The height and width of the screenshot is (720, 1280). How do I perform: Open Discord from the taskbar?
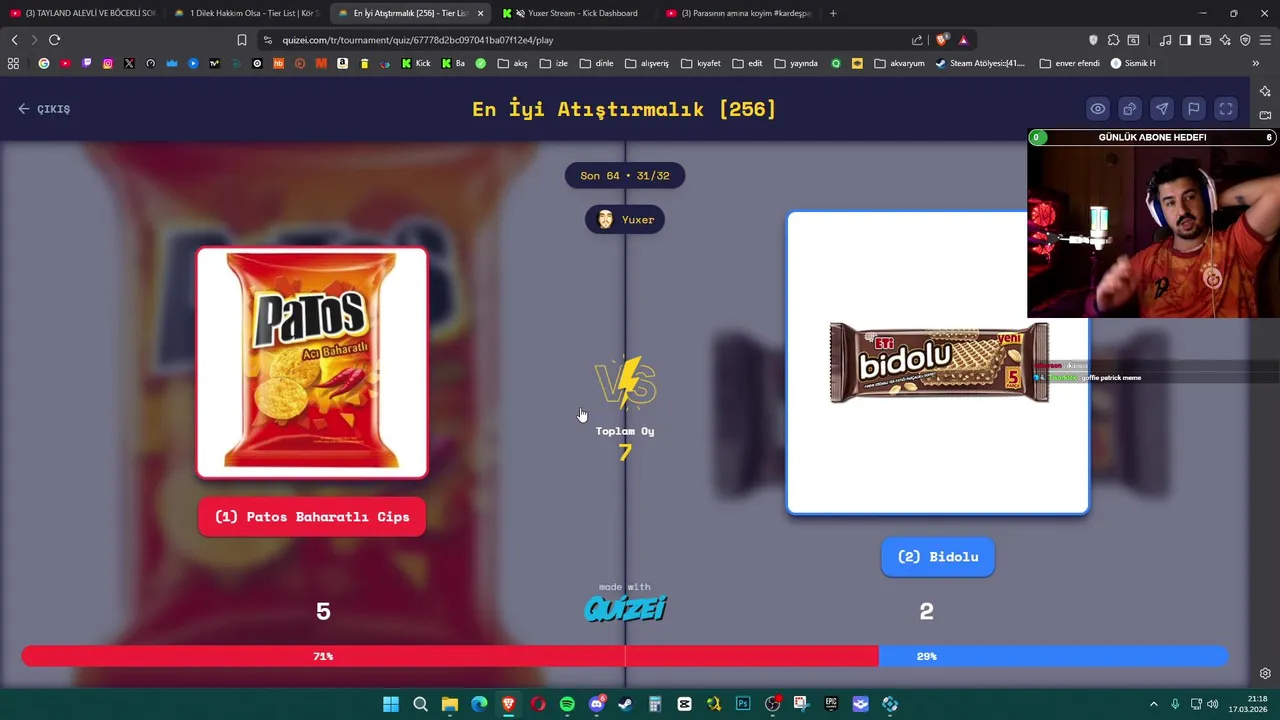(597, 704)
